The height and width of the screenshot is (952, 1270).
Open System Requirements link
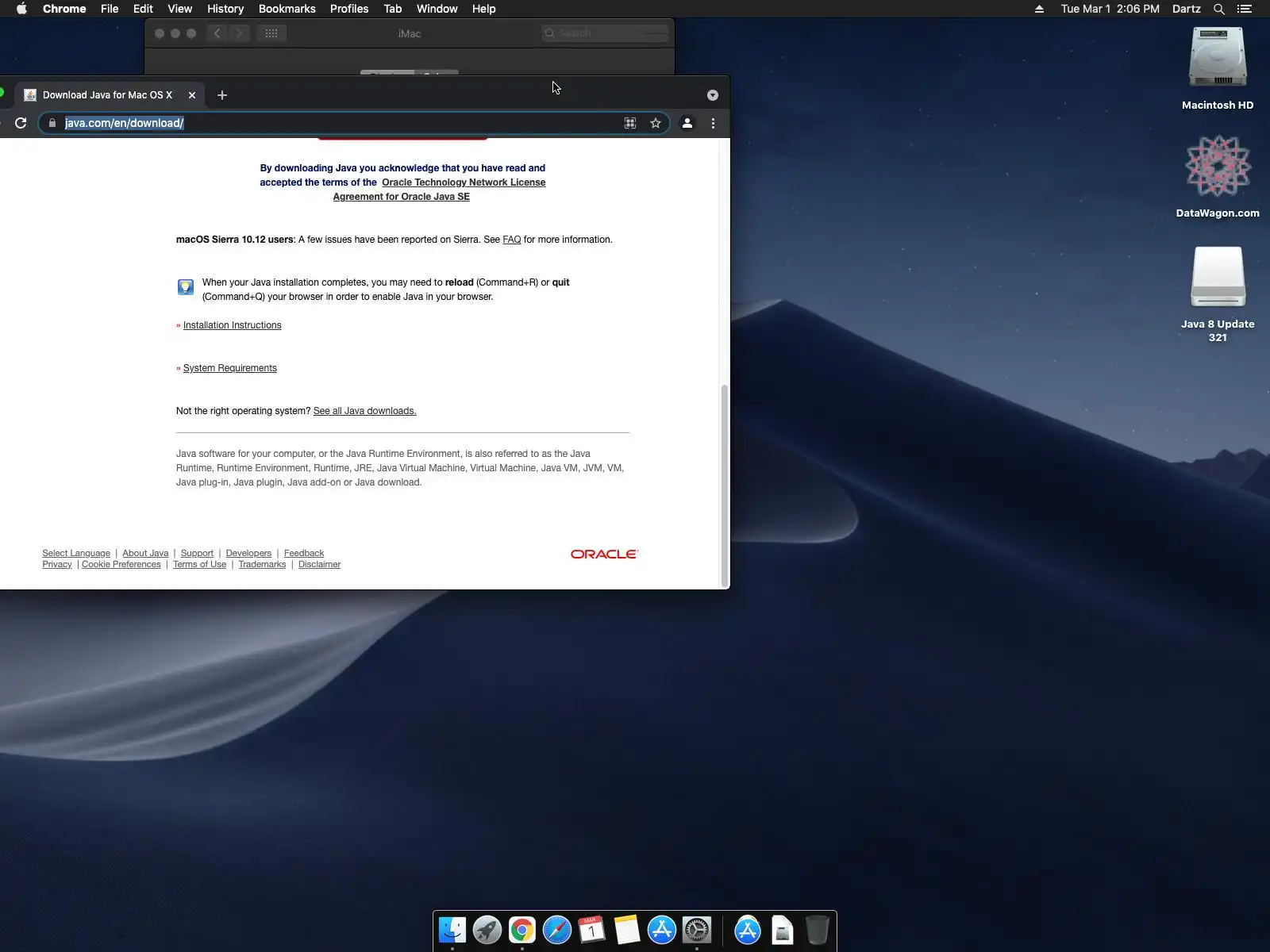pos(230,368)
